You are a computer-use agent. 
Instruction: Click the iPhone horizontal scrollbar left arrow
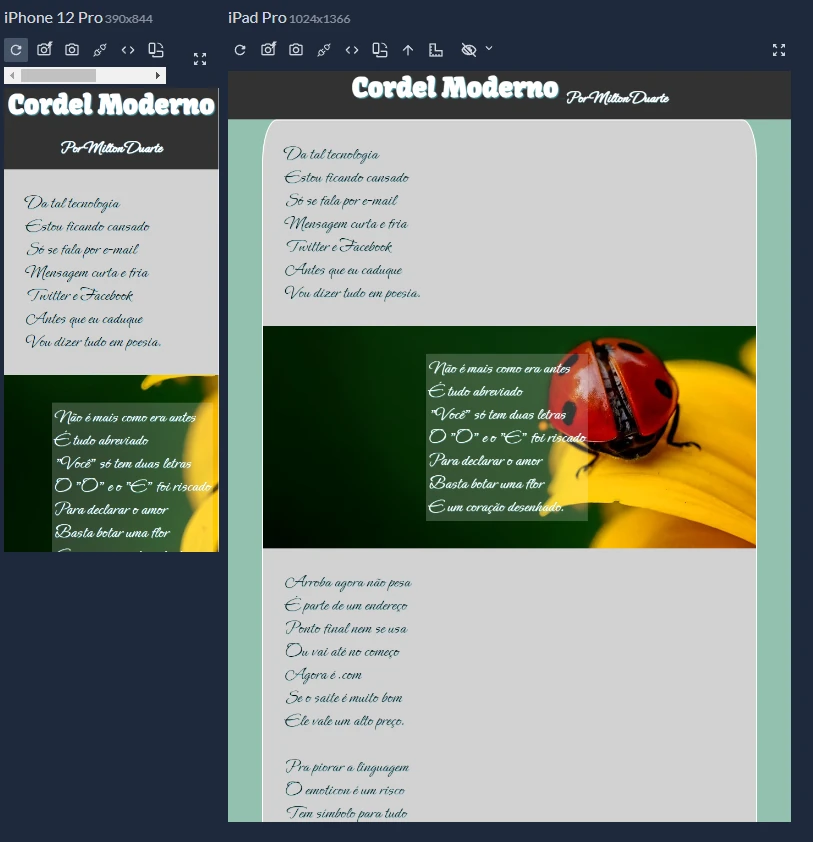12,75
